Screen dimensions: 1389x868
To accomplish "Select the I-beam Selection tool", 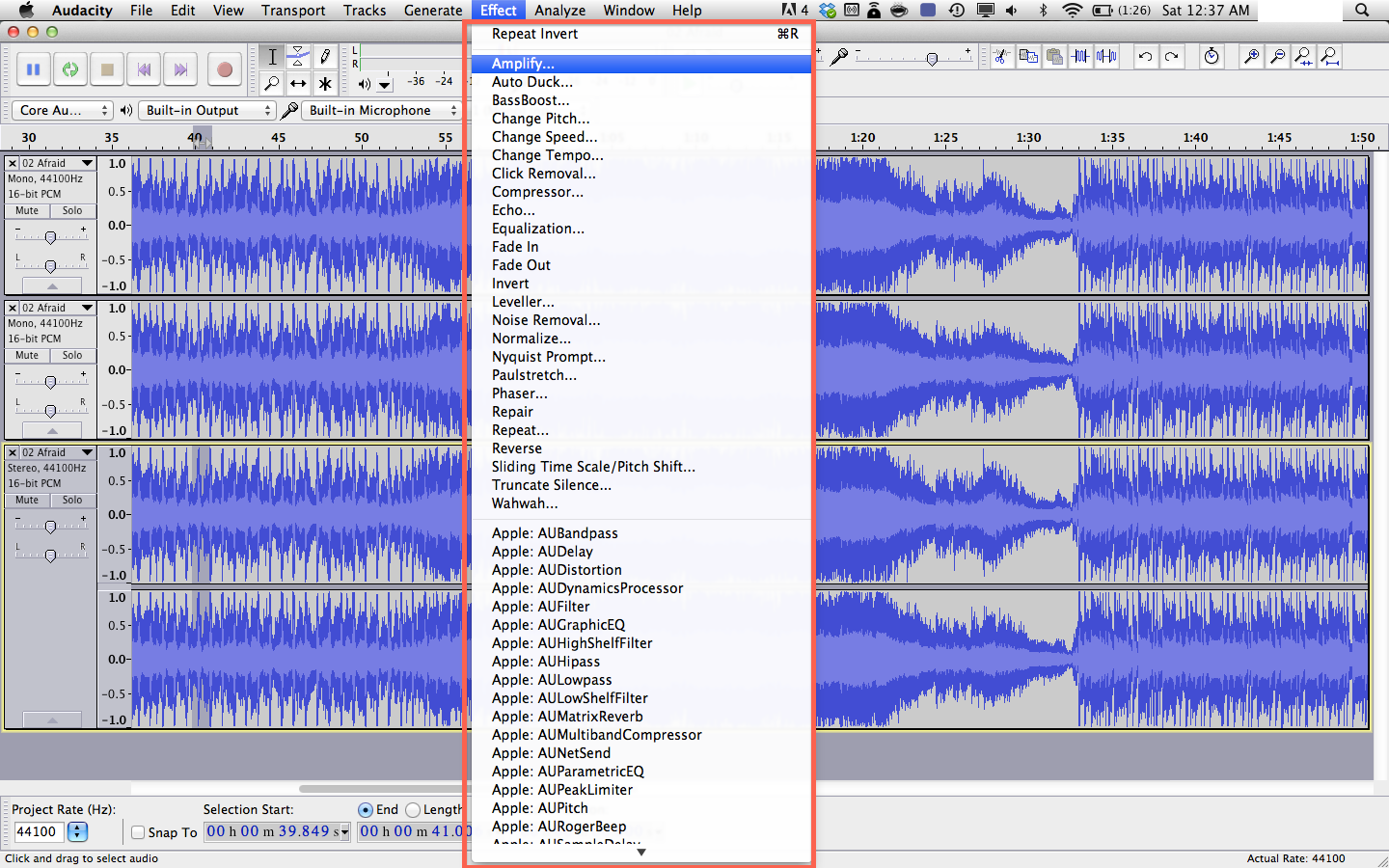I will coord(272,57).
